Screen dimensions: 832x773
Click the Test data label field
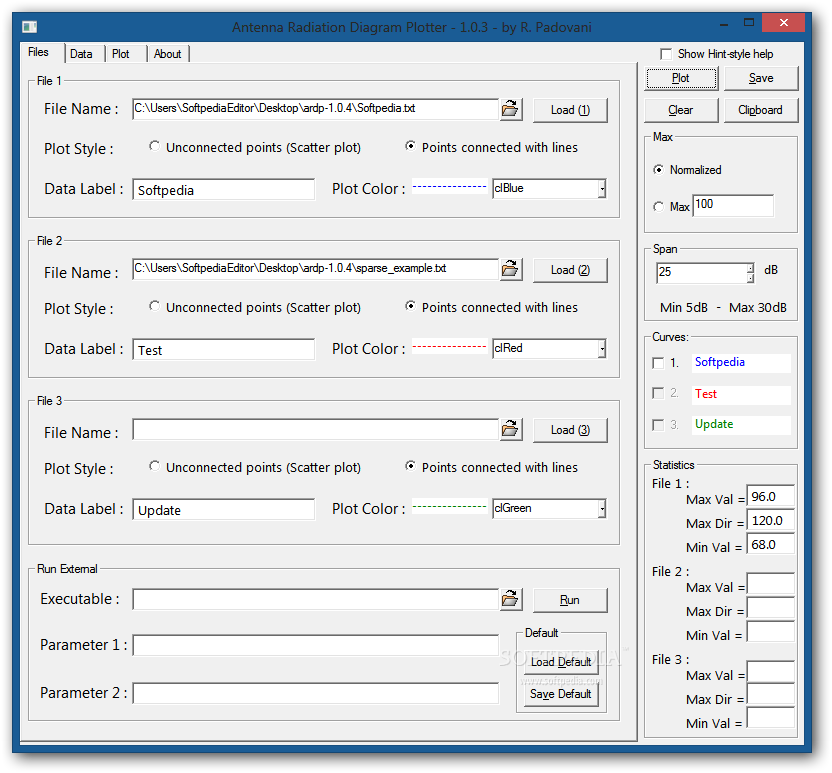[x=223, y=350]
